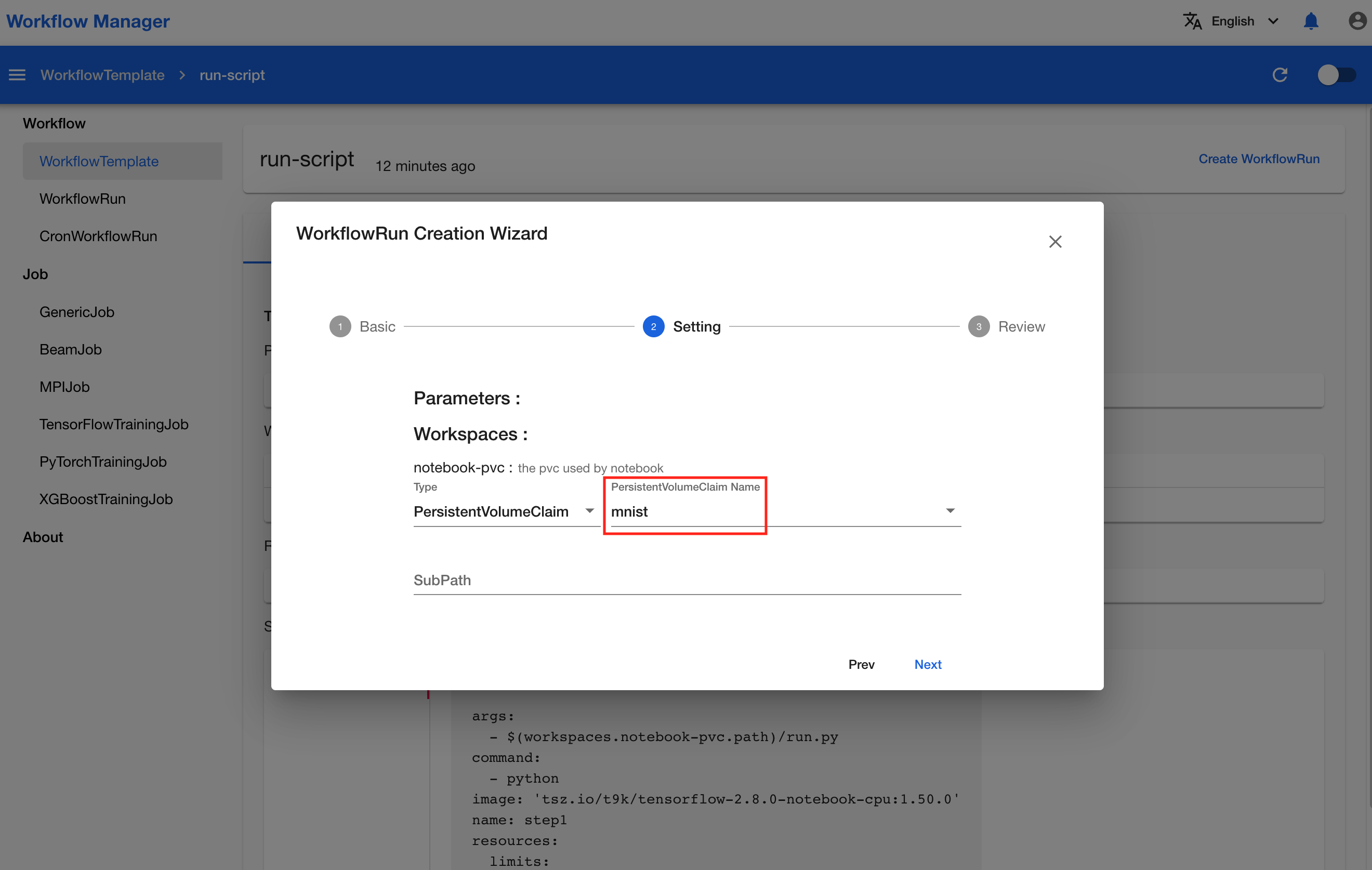The width and height of the screenshot is (1372, 870).
Task: Click the tensorflow image YAML line
Action: tap(716, 799)
